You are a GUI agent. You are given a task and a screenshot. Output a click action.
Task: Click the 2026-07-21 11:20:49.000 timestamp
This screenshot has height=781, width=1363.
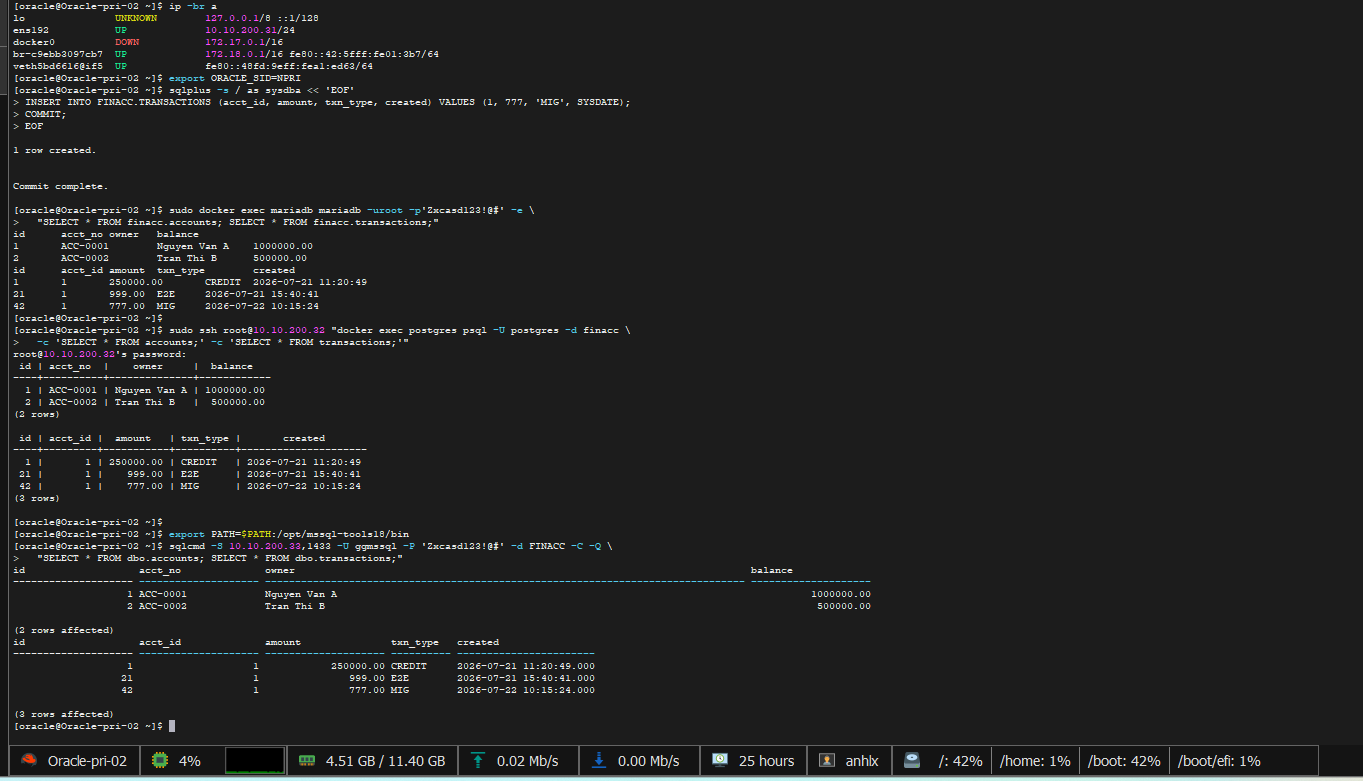coord(526,666)
